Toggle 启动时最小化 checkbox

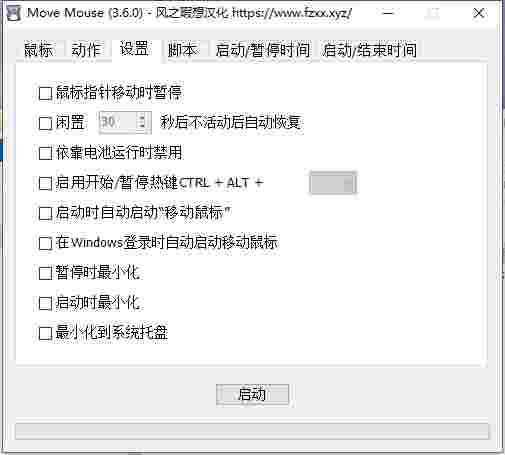pos(45,303)
